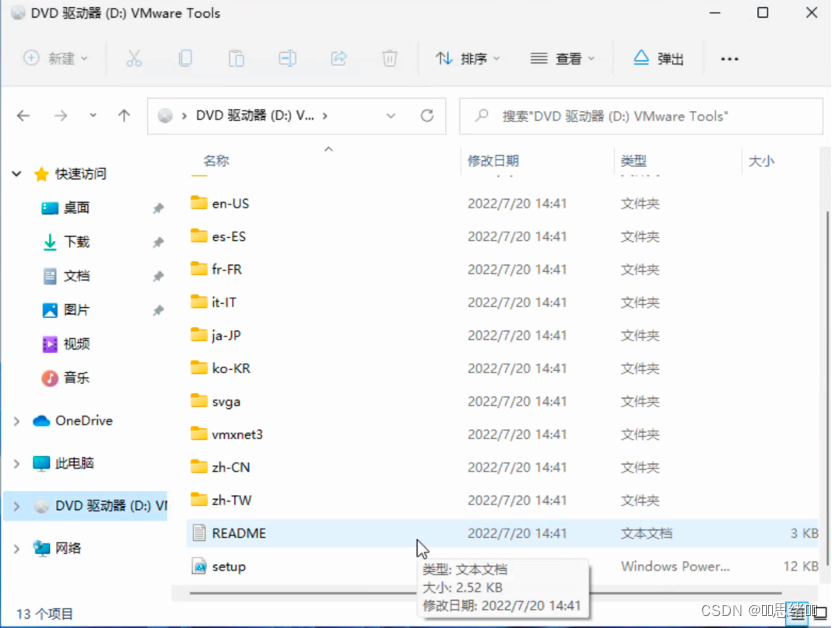The image size is (832, 628).
Task: Select Network (网络) in sidebar
Action: coord(57,548)
